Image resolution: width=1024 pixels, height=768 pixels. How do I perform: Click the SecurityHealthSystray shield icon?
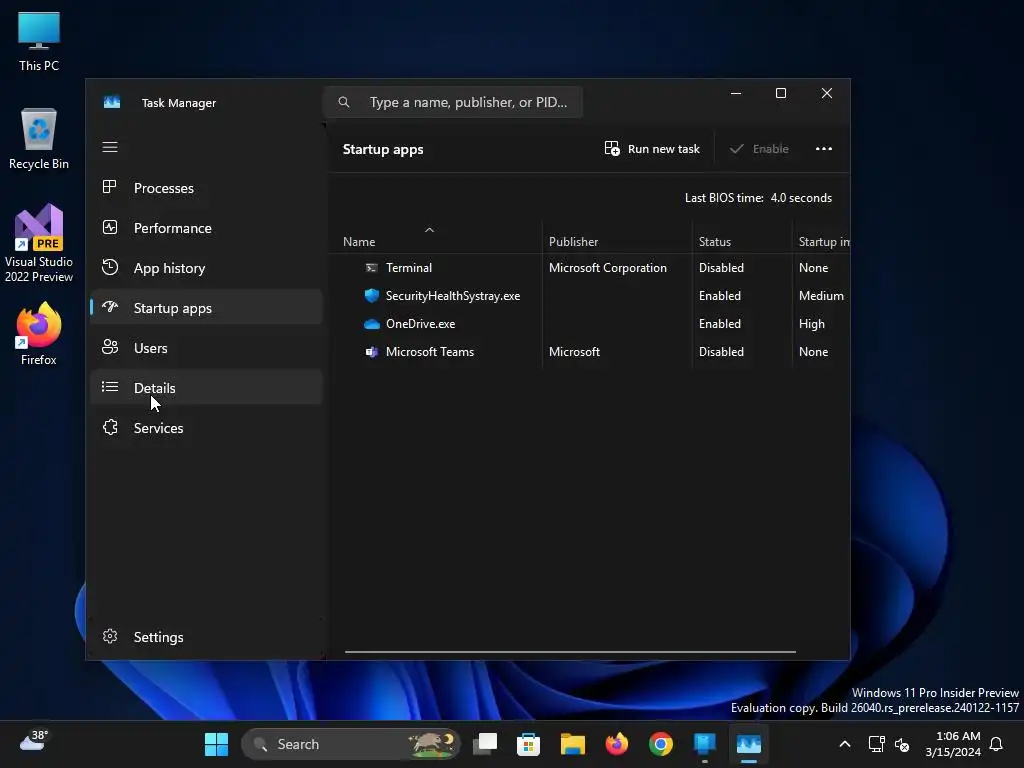tap(372, 296)
